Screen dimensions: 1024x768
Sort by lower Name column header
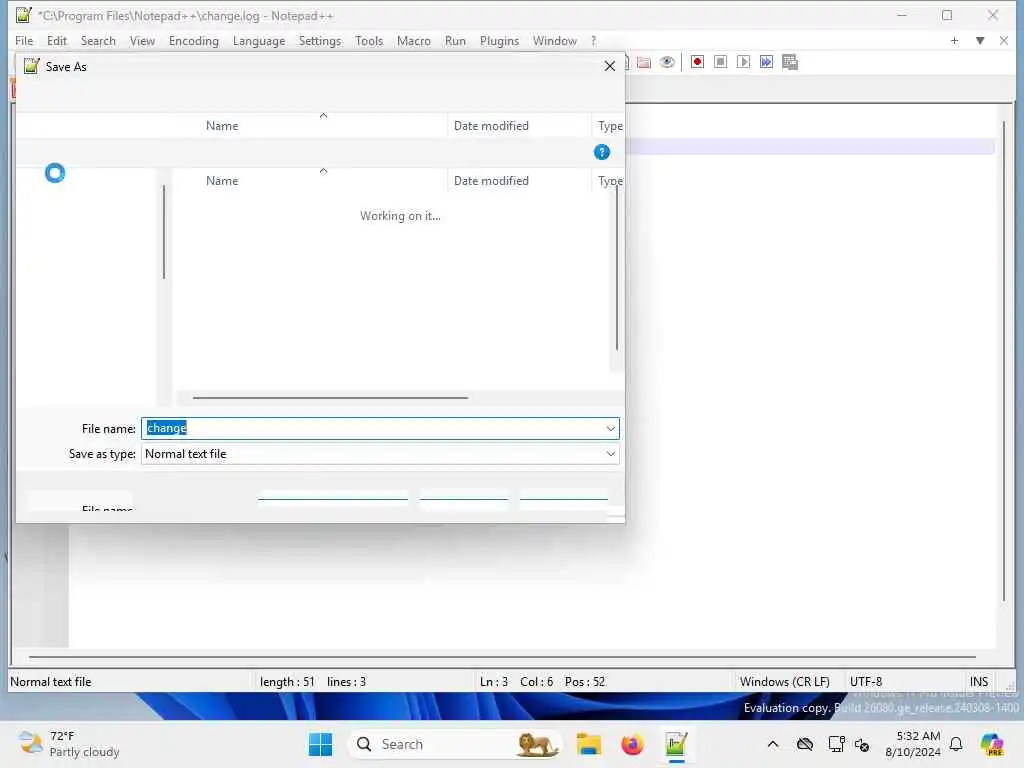click(x=222, y=181)
